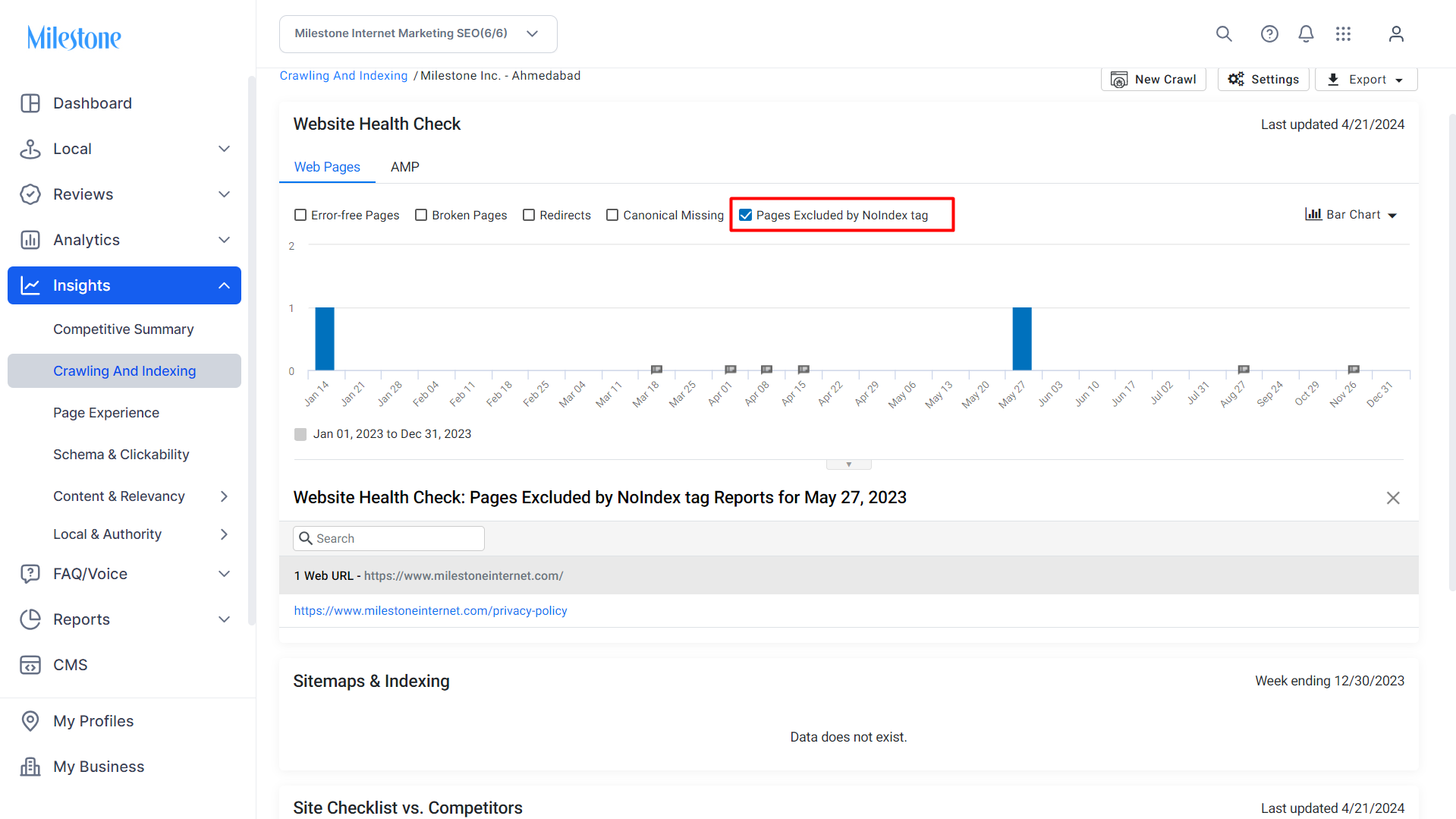Open the Milestone Internet Marketing SEO account dropdown

(x=418, y=34)
